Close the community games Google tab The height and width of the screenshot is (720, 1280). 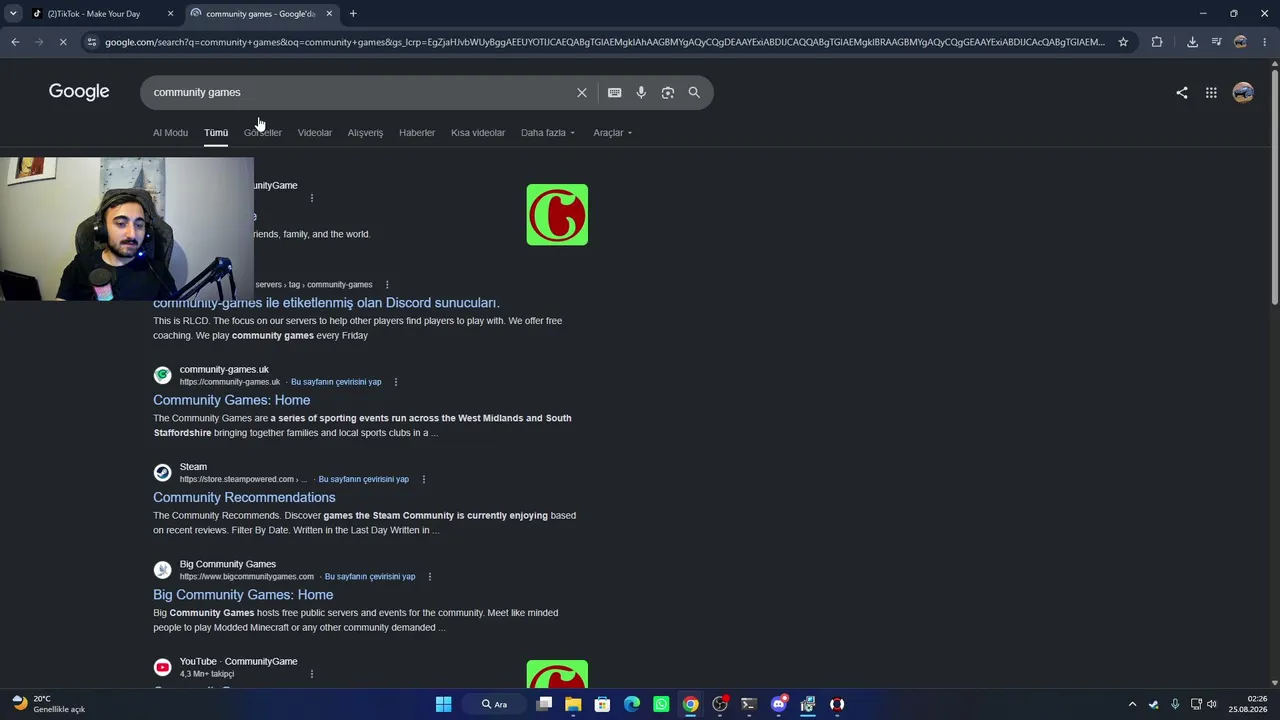[x=329, y=14]
